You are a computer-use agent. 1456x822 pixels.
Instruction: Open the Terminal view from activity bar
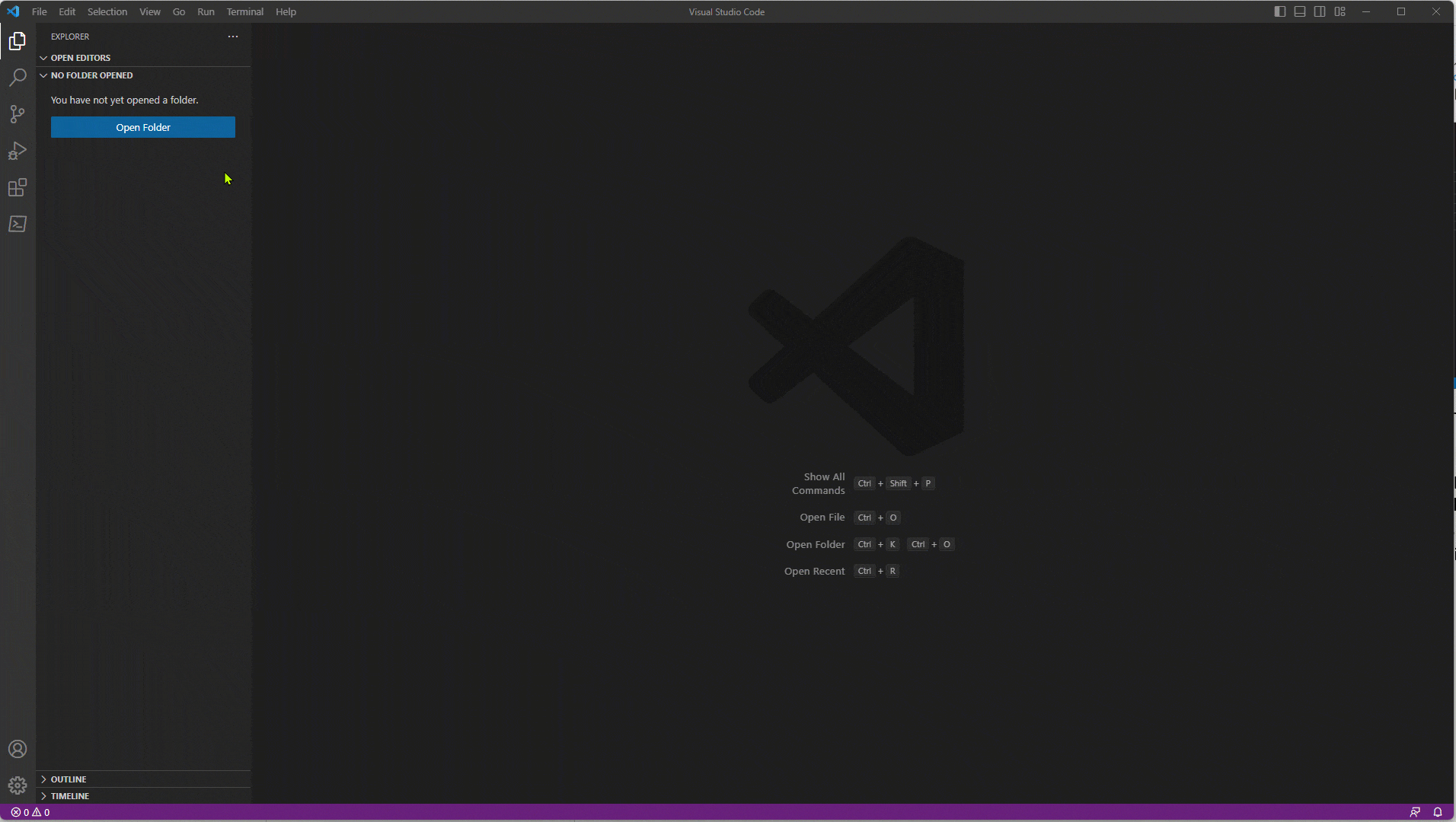[x=17, y=224]
